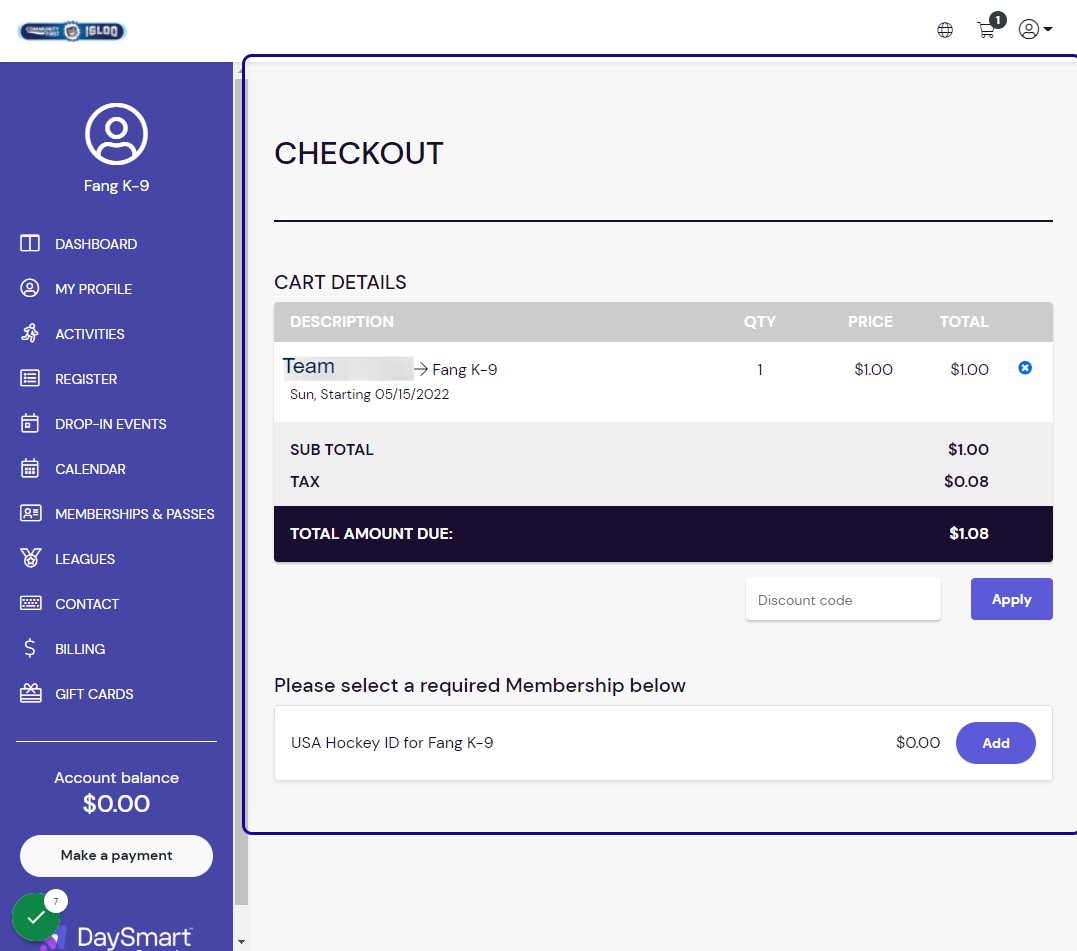Click 'USA Hockey ID for Fang K-9' text
1077x951 pixels.
[x=392, y=742]
